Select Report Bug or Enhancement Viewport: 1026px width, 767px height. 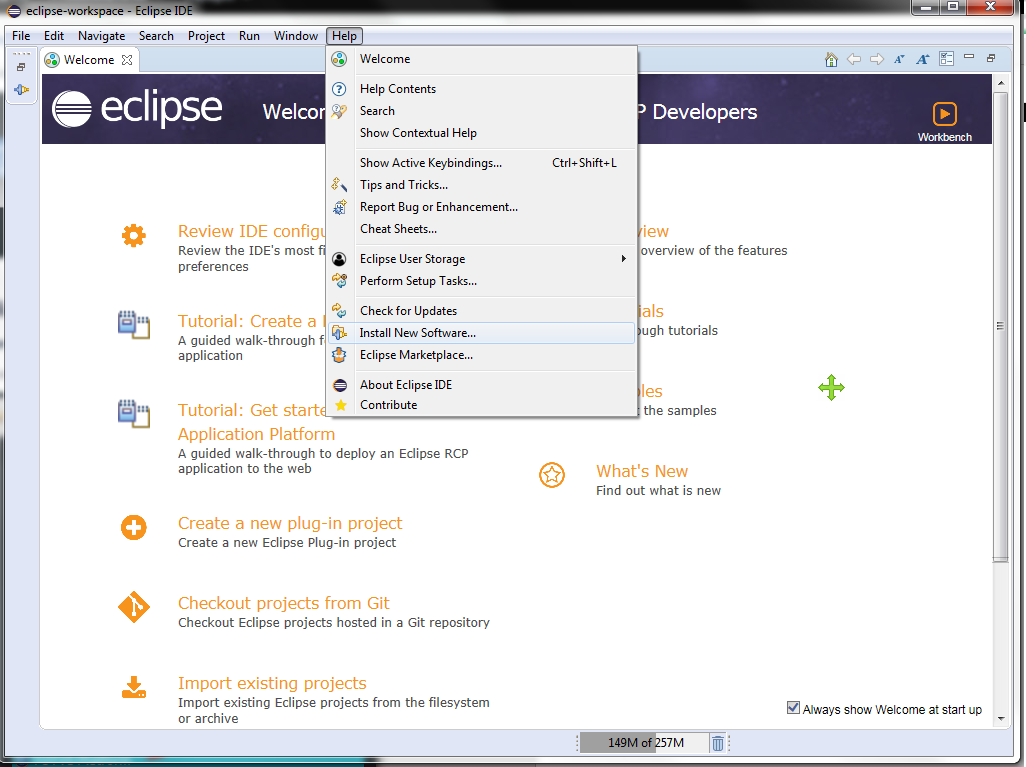482,207
